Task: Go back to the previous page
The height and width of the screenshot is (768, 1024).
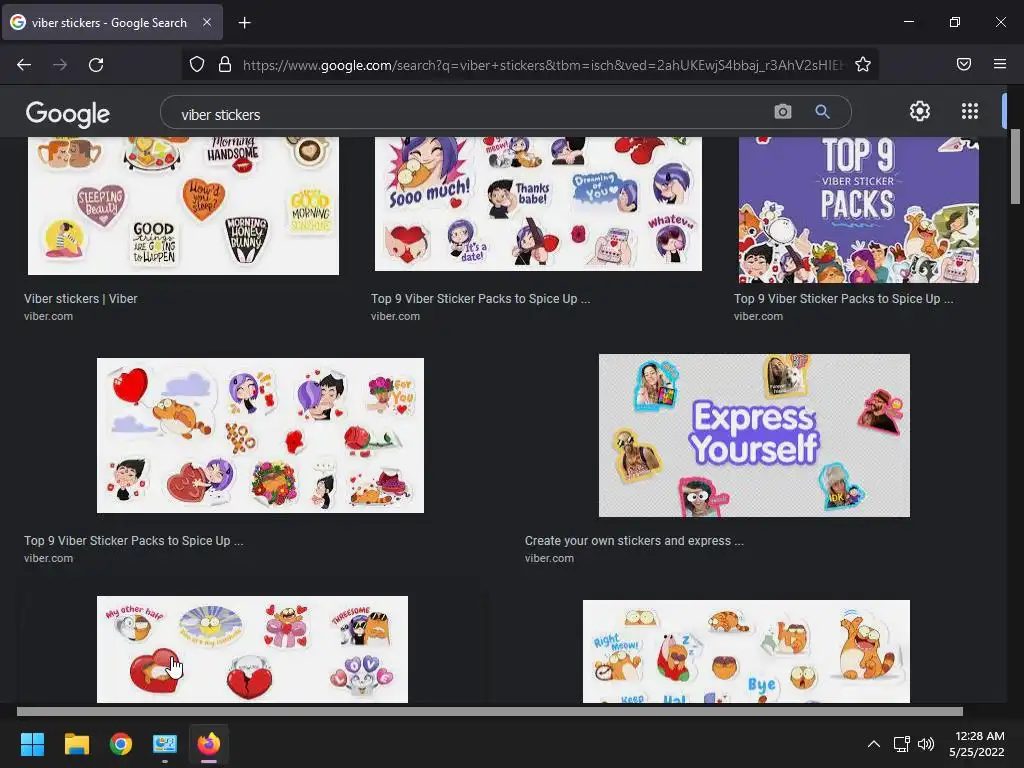Action: coord(24,65)
